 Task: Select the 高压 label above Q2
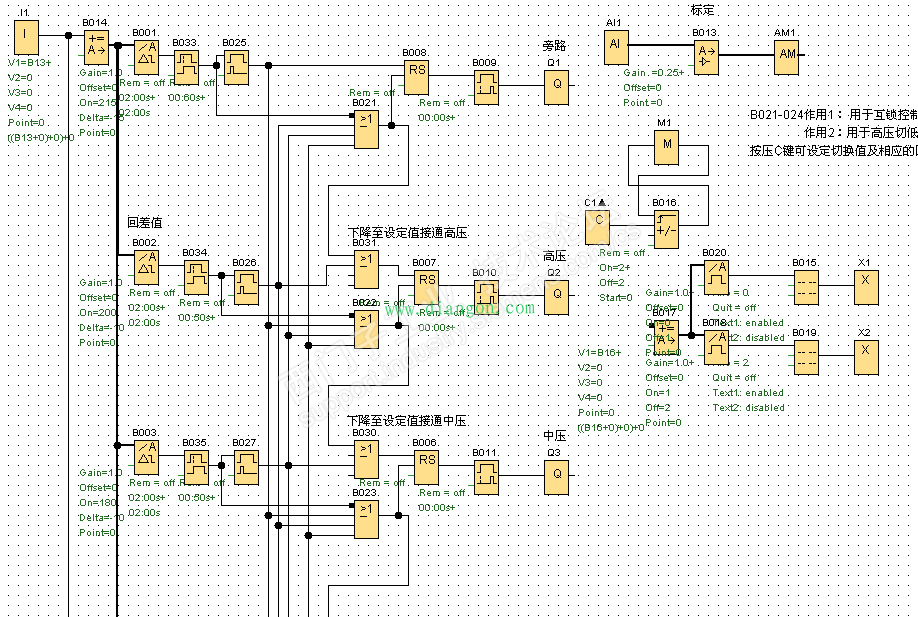(x=554, y=256)
